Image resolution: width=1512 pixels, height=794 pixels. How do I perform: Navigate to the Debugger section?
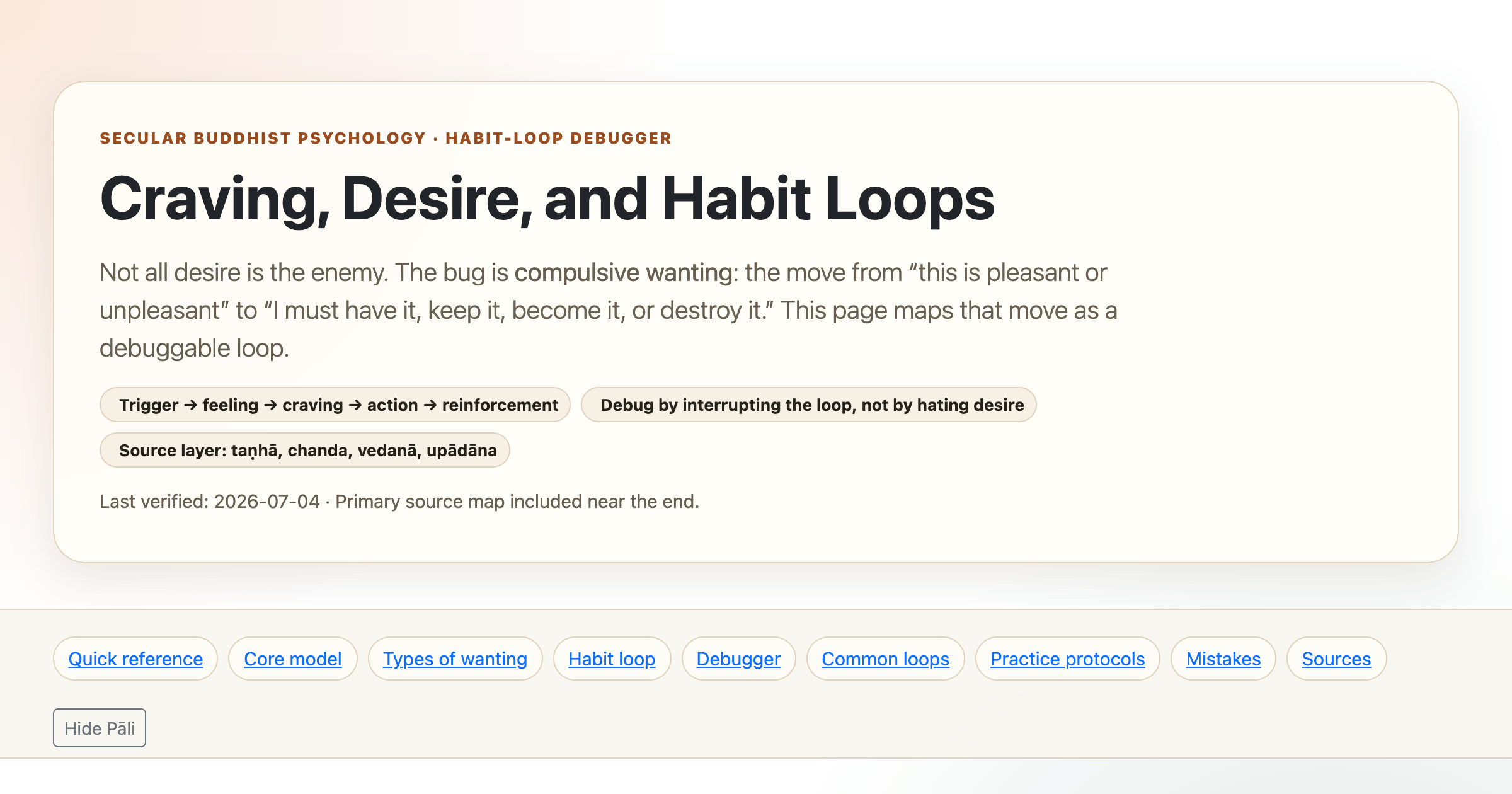[738, 659]
